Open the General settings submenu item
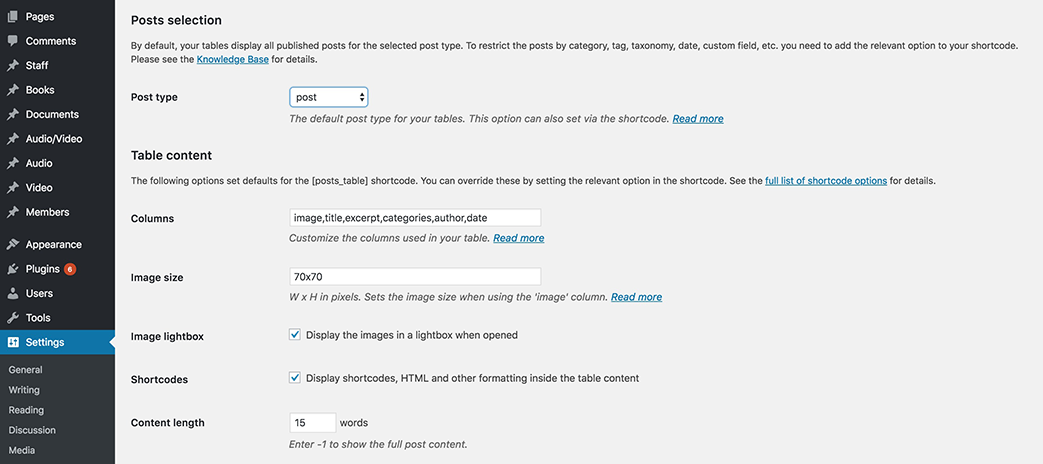Viewport: 1043px width, 464px height. point(25,370)
